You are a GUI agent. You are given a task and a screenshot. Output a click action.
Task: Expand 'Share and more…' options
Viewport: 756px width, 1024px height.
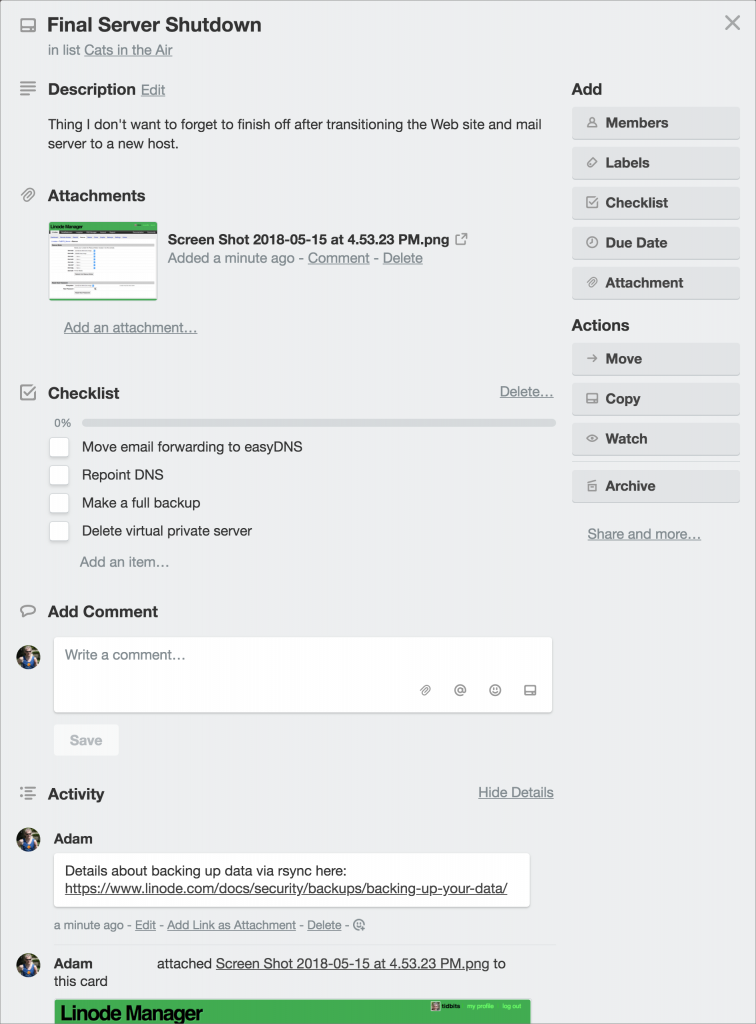coord(644,534)
